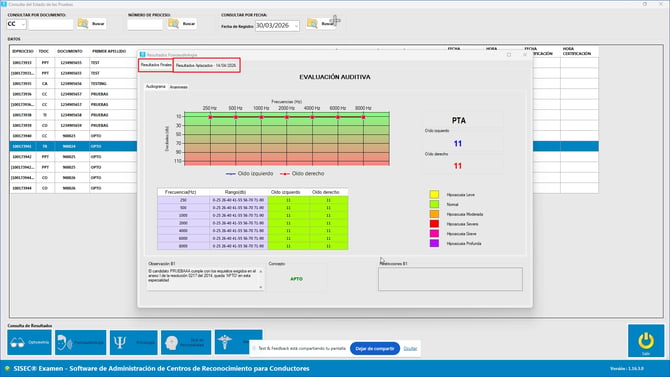Click Oído derecho table column header

[x=328, y=192]
